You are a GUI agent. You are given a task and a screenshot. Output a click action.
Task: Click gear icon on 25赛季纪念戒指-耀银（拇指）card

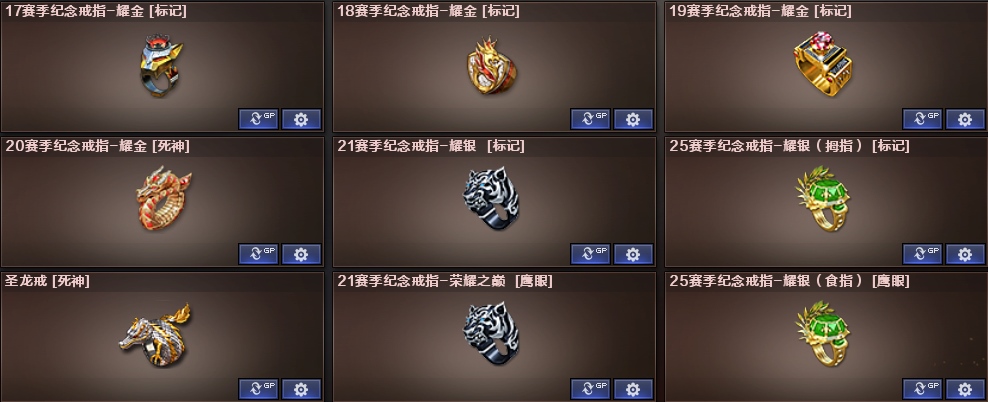point(965,254)
